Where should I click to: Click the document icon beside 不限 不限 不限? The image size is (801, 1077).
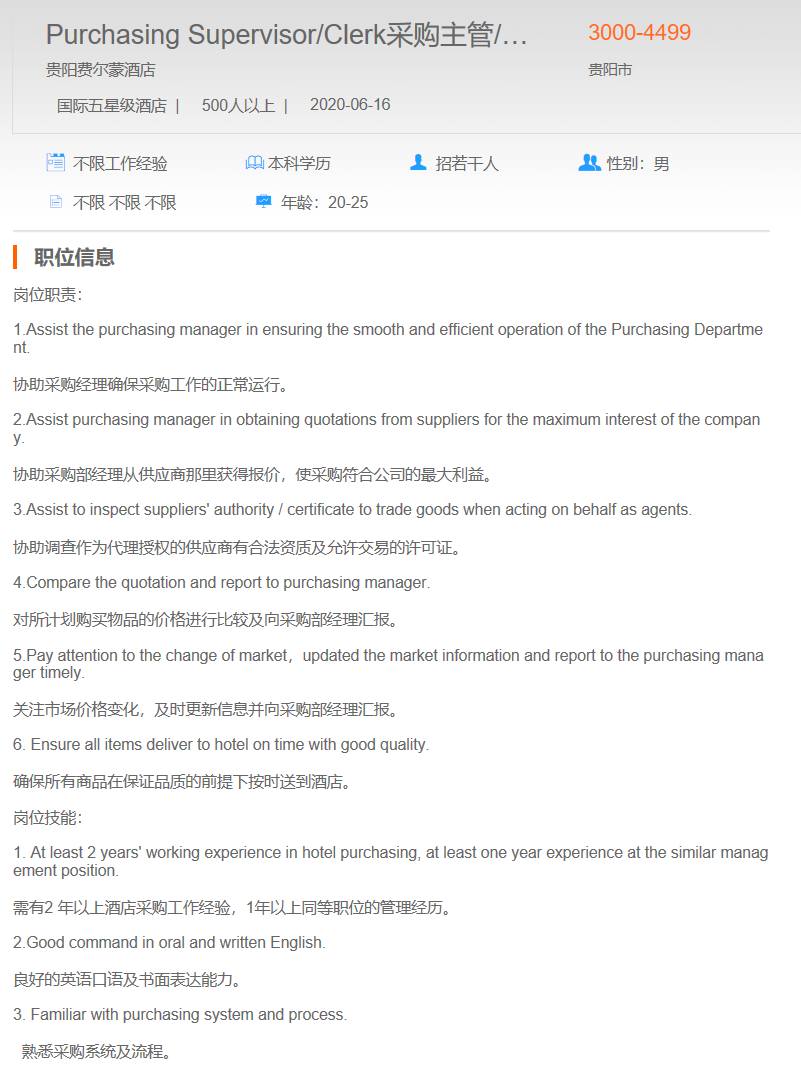(x=56, y=201)
